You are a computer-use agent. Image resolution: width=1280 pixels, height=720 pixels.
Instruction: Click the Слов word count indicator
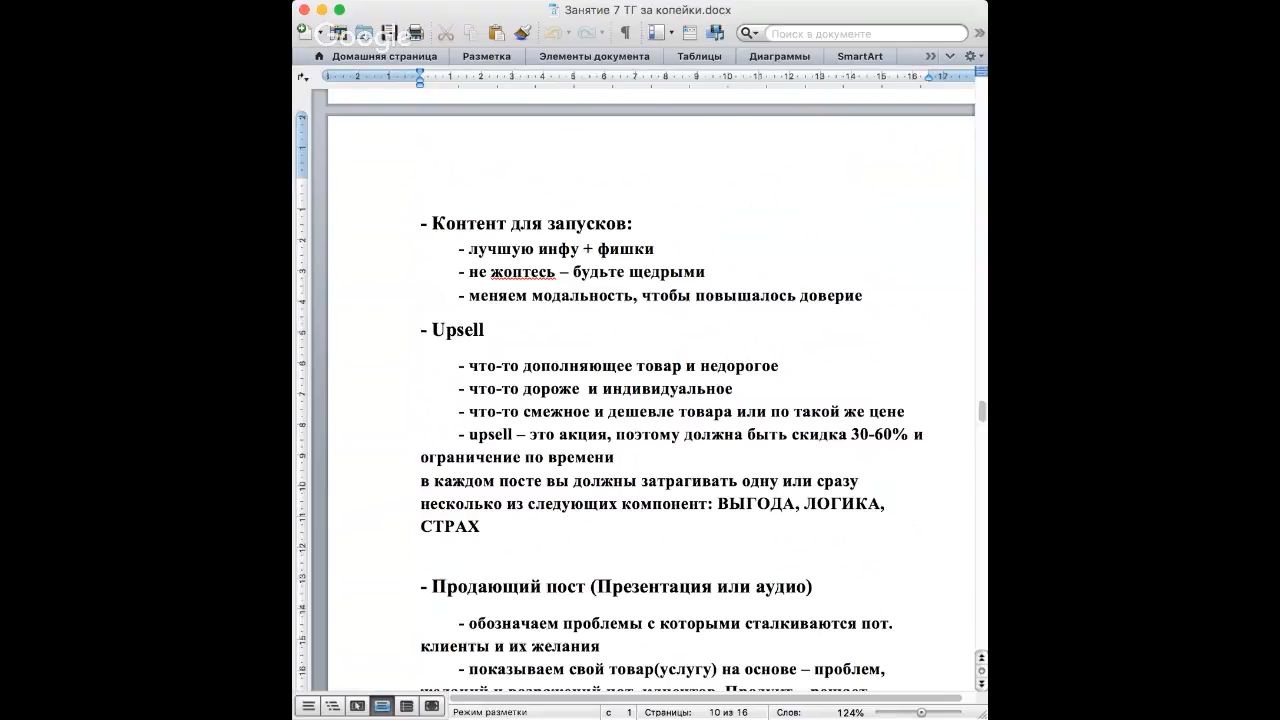point(789,713)
